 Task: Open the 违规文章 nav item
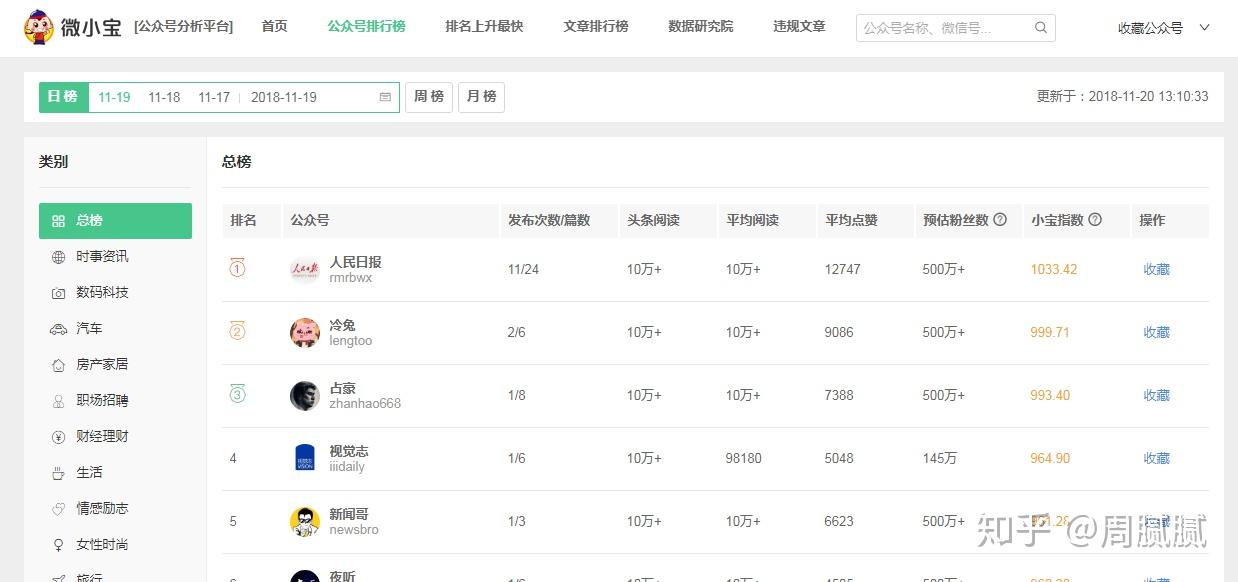tap(799, 27)
